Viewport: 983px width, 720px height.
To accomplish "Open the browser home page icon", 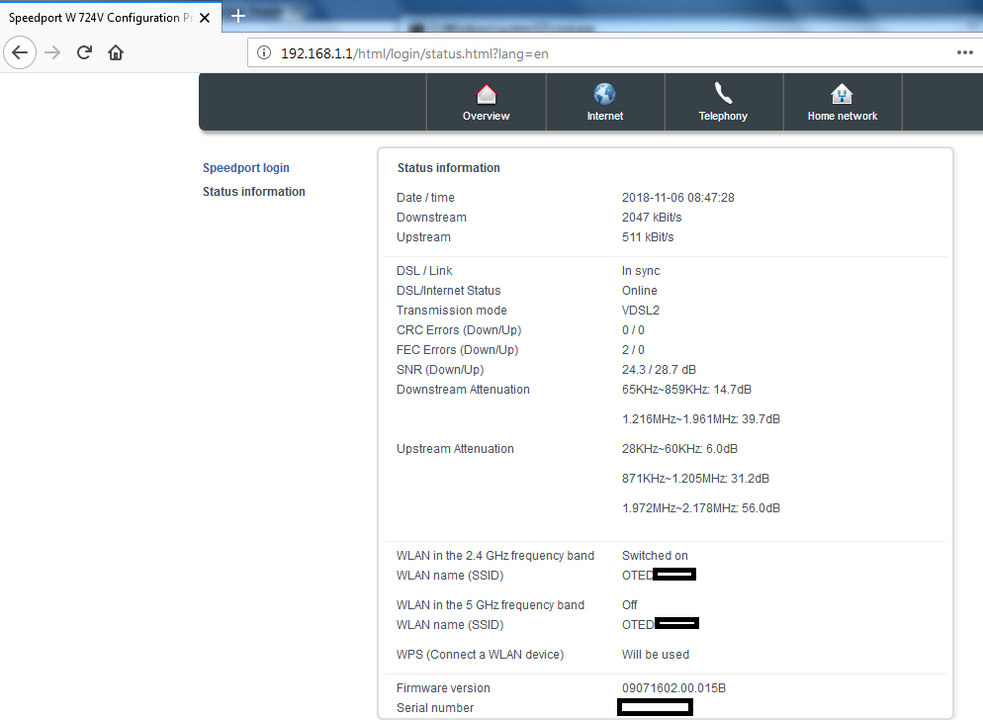I will [x=115, y=53].
